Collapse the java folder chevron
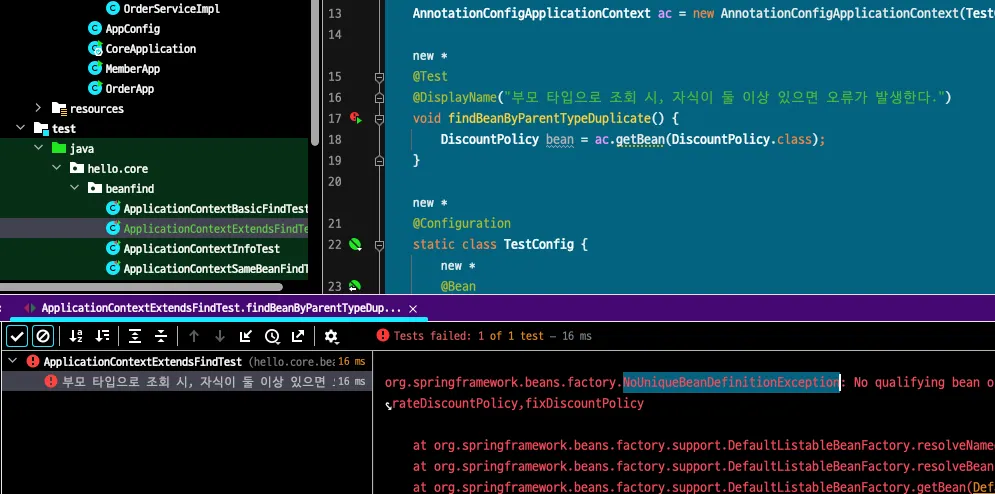 tap(39, 149)
